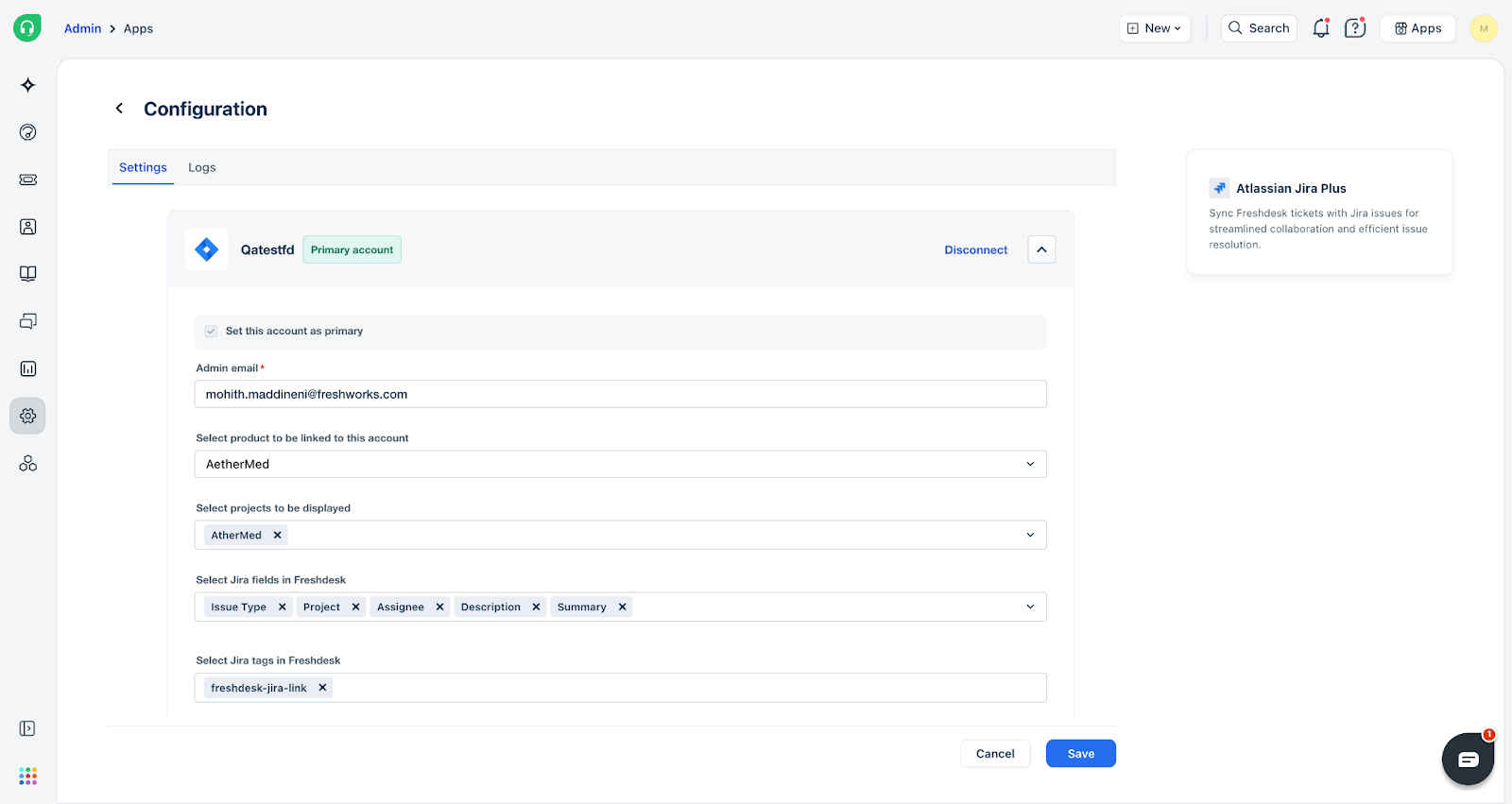Remove the Assignee field chip
The height and width of the screenshot is (804, 1512).
click(x=439, y=607)
